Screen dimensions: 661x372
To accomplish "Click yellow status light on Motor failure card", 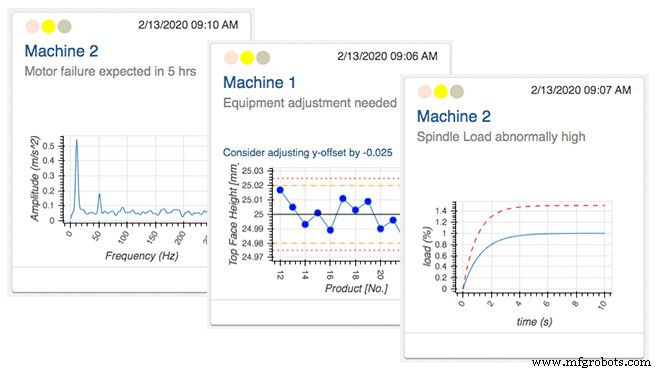I will click(x=48, y=26).
